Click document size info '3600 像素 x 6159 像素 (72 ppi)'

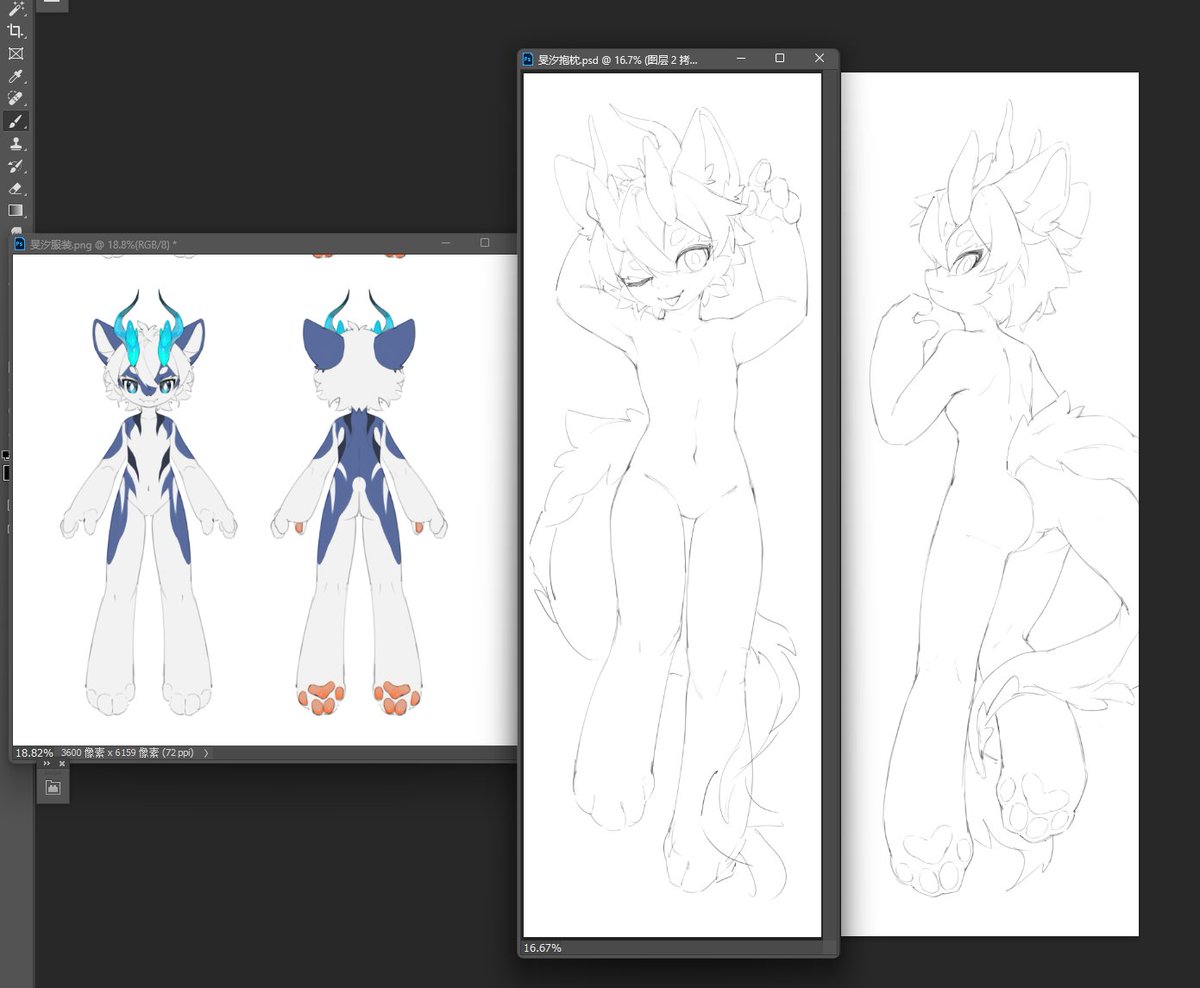[x=127, y=753]
